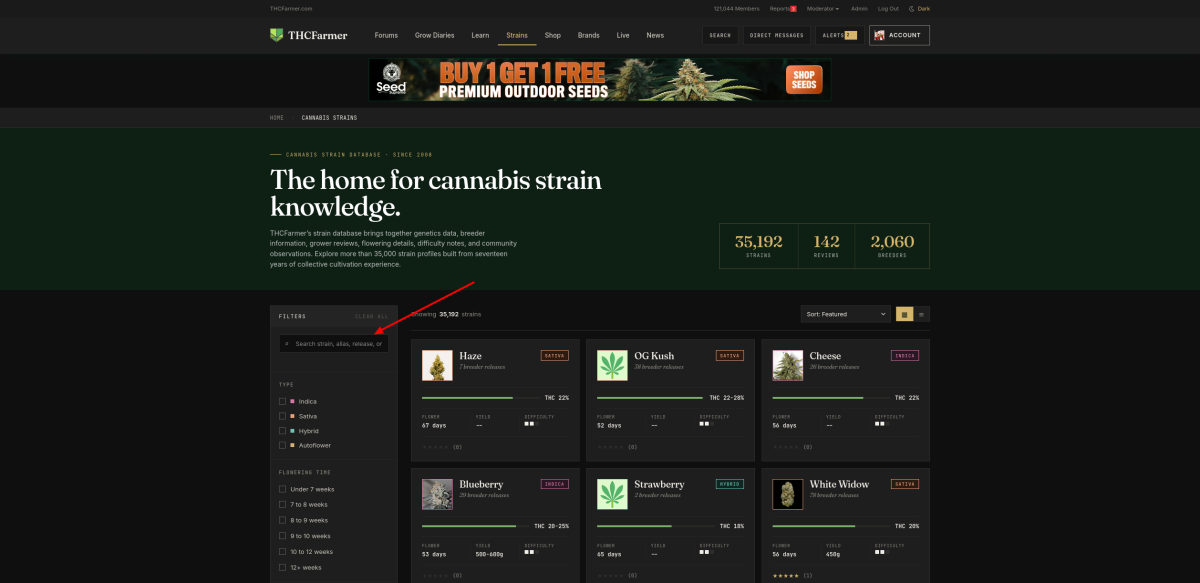Click the Admin link

tap(859, 8)
